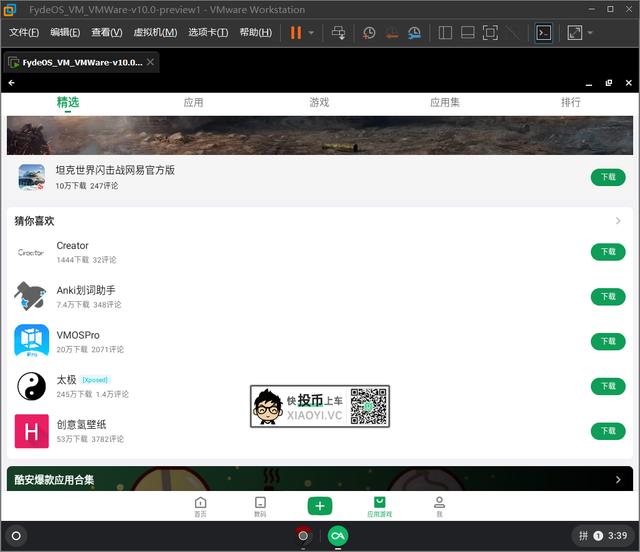
Task: Open the VMOSPro app icon
Action: click(31, 341)
